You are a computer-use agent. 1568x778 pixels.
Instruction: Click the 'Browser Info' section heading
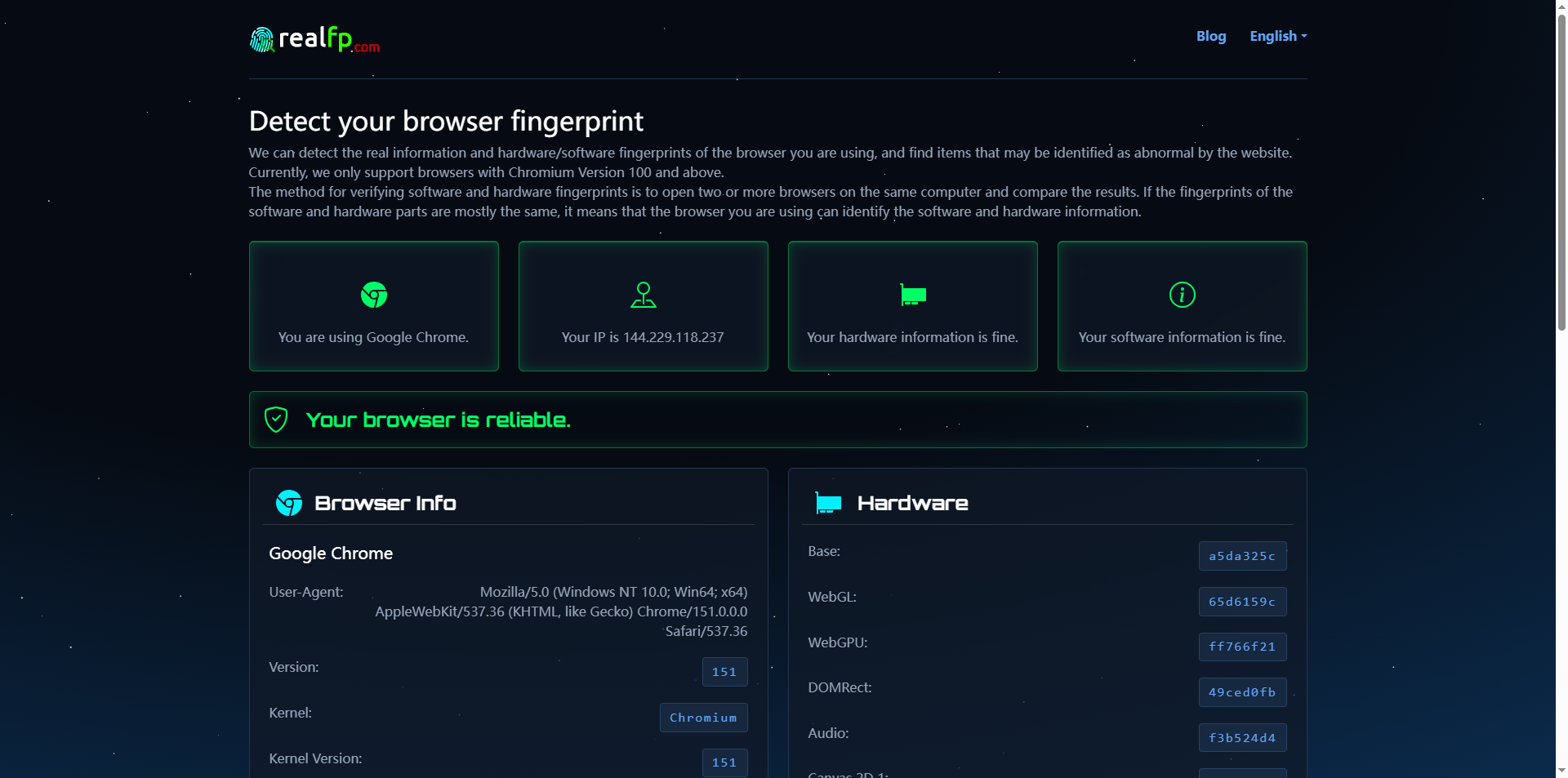[385, 503]
